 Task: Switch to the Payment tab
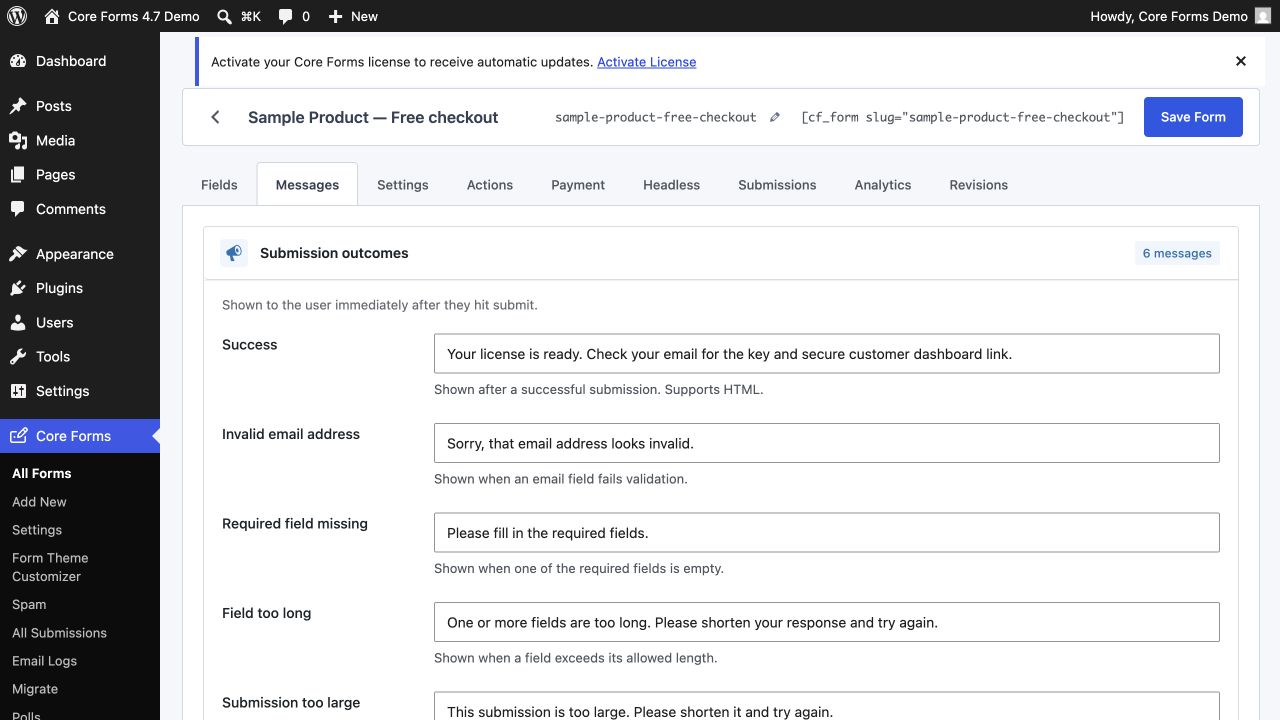(x=578, y=185)
